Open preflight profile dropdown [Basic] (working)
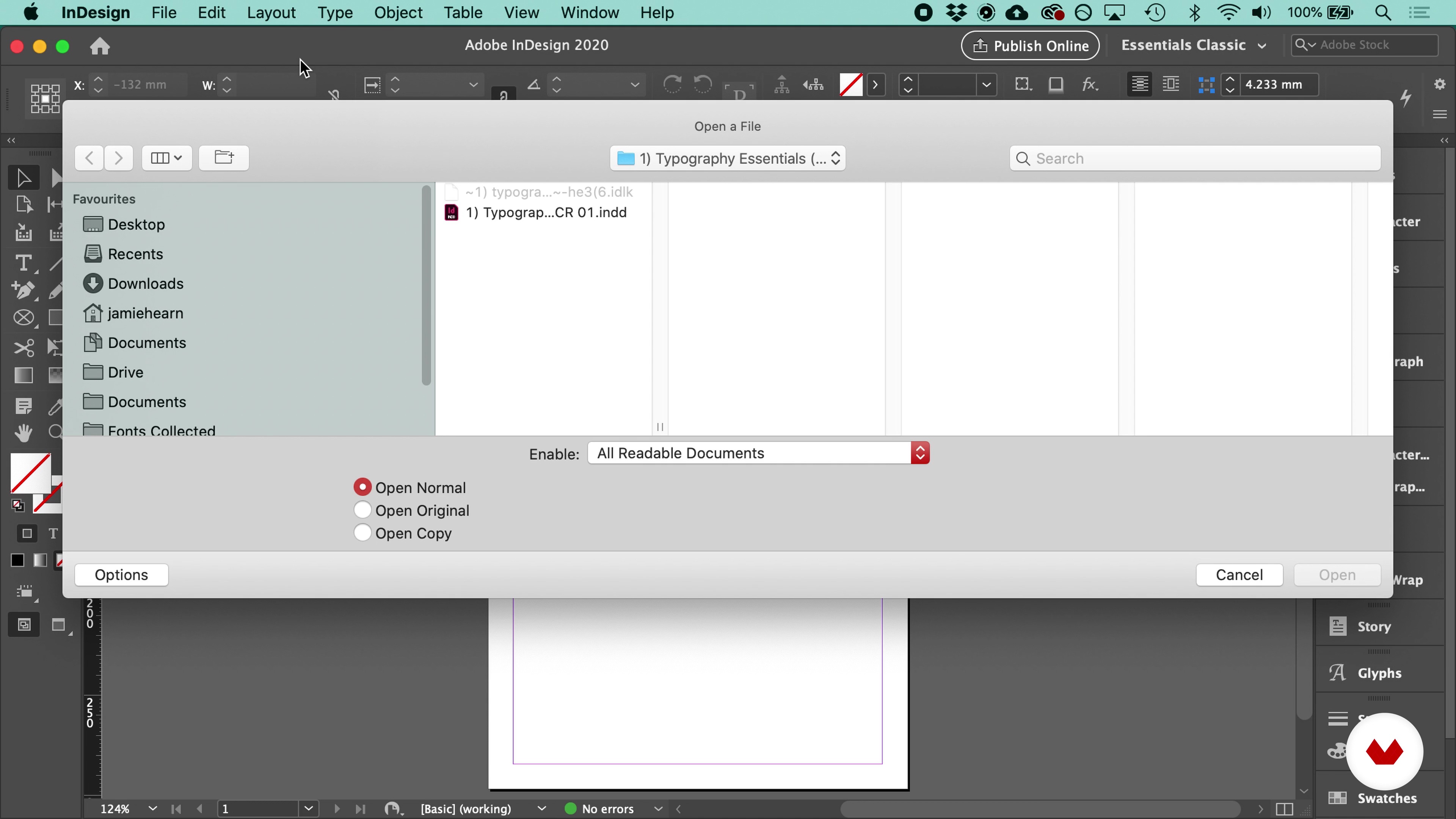Image resolution: width=1456 pixels, height=819 pixels. coord(541,809)
